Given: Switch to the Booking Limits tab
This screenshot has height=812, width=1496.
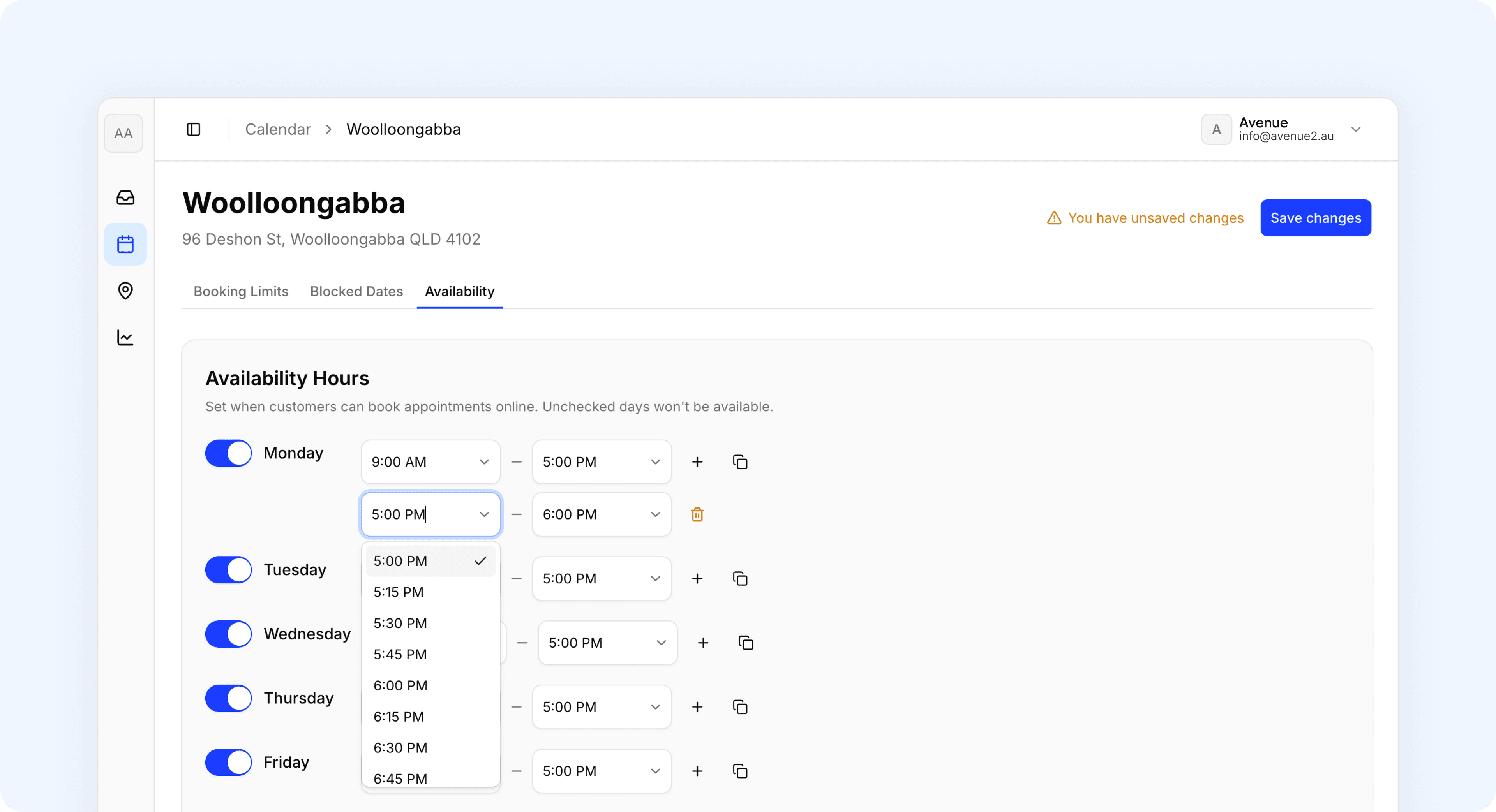Looking at the screenshot, I should tap(240, 291).
